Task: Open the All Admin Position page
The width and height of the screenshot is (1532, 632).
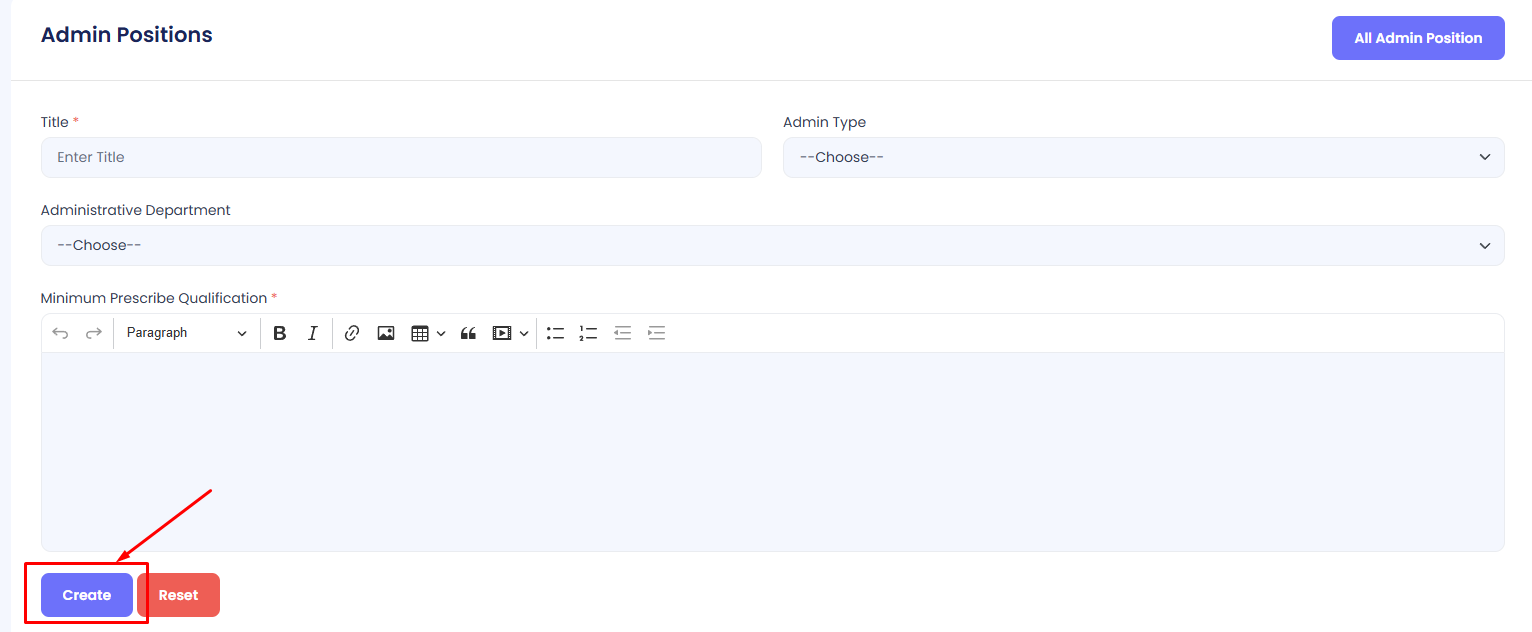Action: [x=1417, y=38]
